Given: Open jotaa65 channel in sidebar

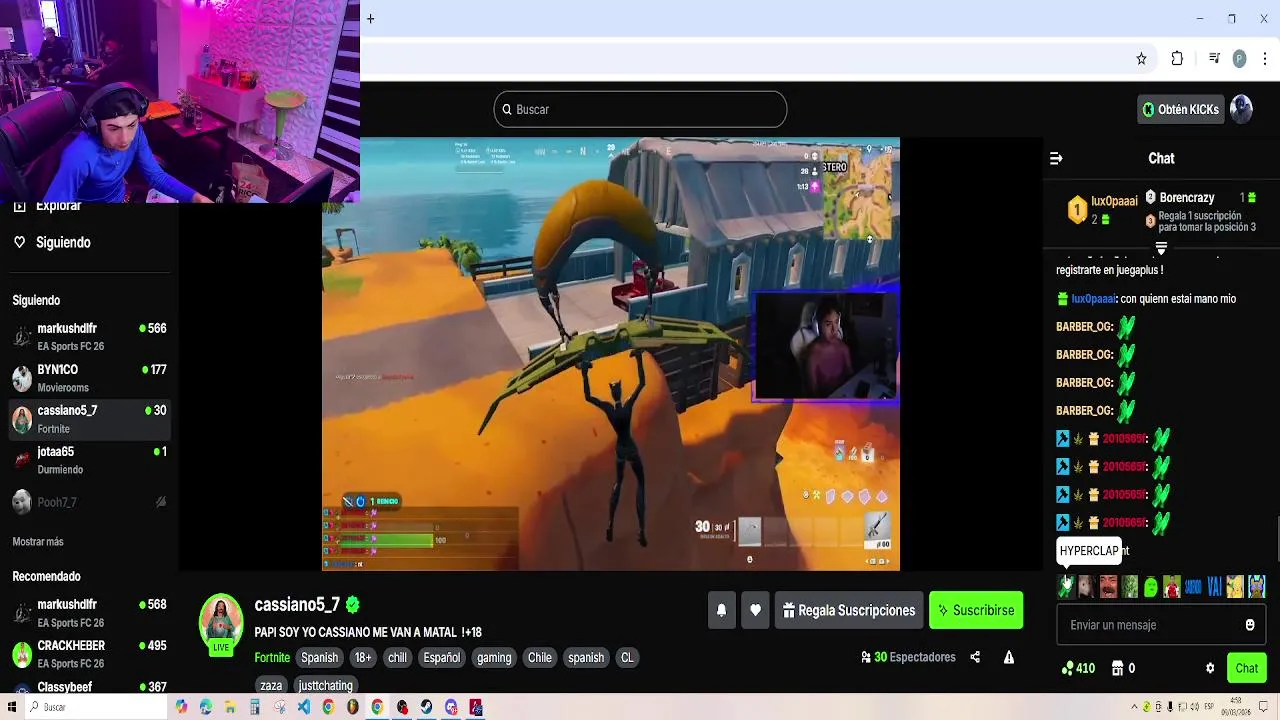Looking at the screenshot, I should (89, 460).
